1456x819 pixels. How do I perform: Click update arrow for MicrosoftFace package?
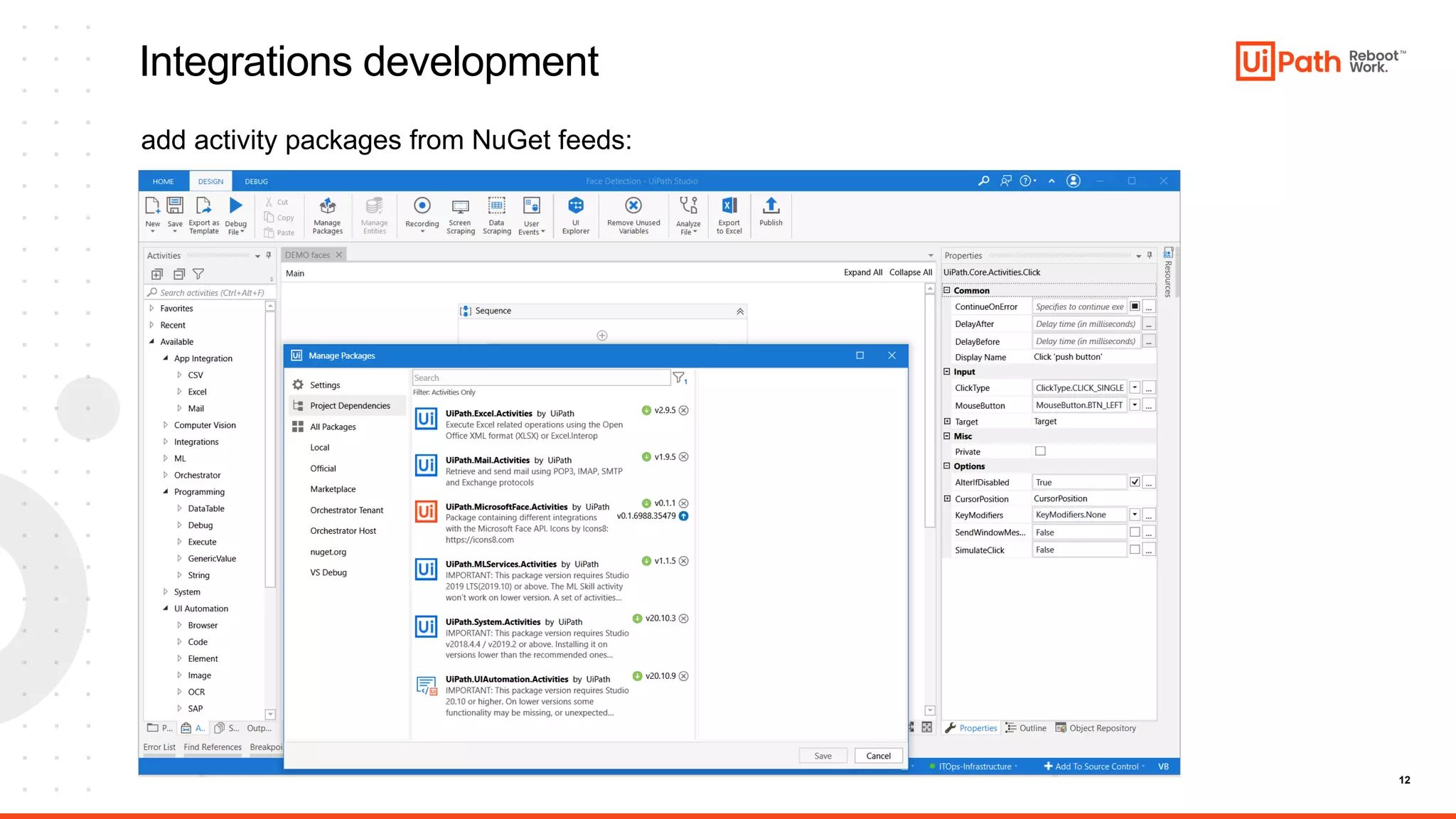(683, 516)
